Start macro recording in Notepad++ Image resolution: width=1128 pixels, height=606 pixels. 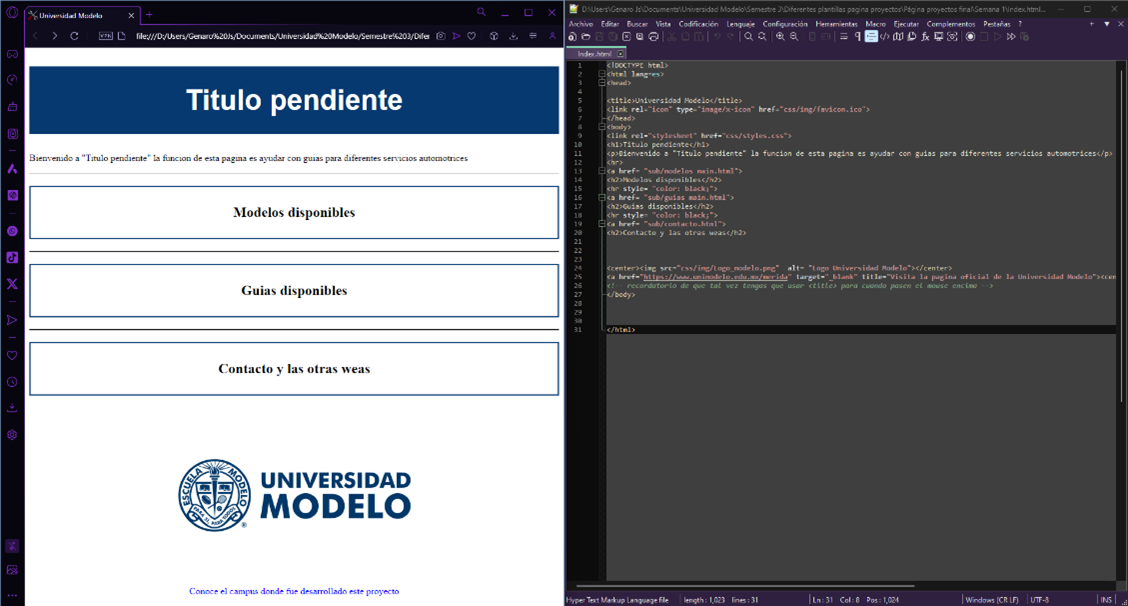tap(970, 37)
